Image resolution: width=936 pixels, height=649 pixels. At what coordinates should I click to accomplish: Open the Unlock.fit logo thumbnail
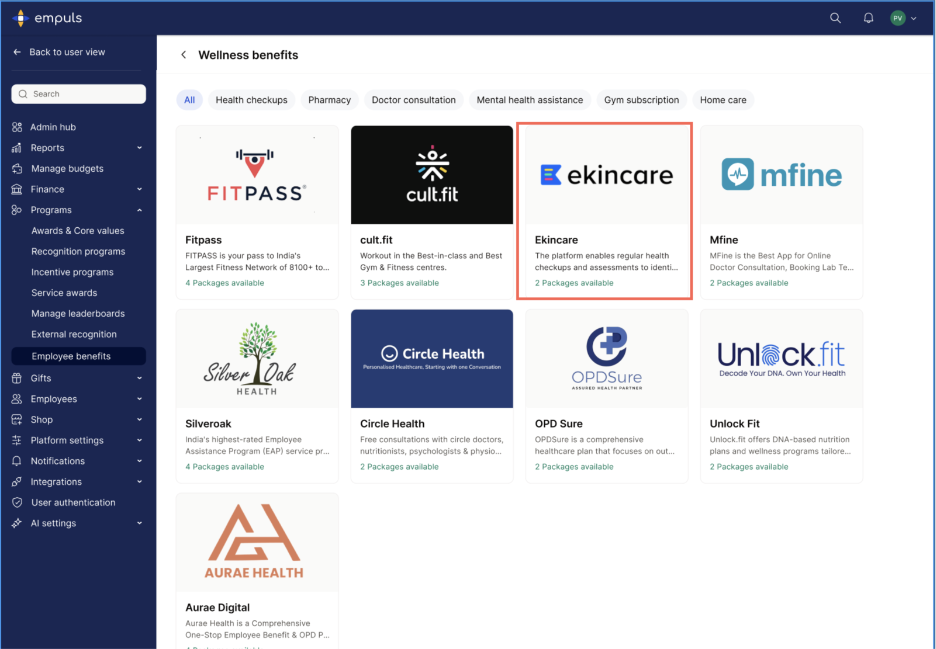[x=781, y=359]
